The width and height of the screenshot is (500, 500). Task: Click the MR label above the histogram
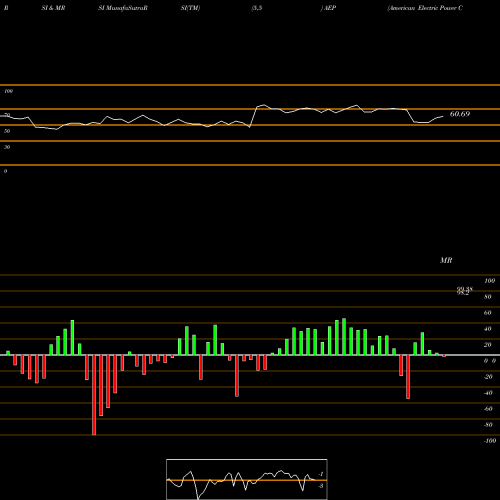pos(446,260)
